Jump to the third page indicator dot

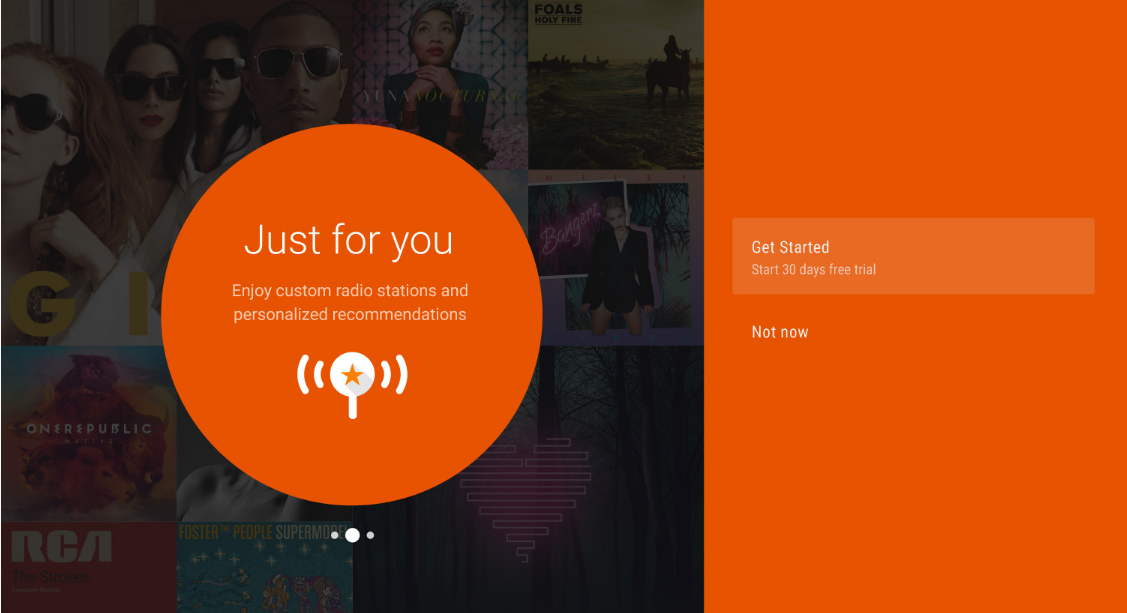pos(370,535)
